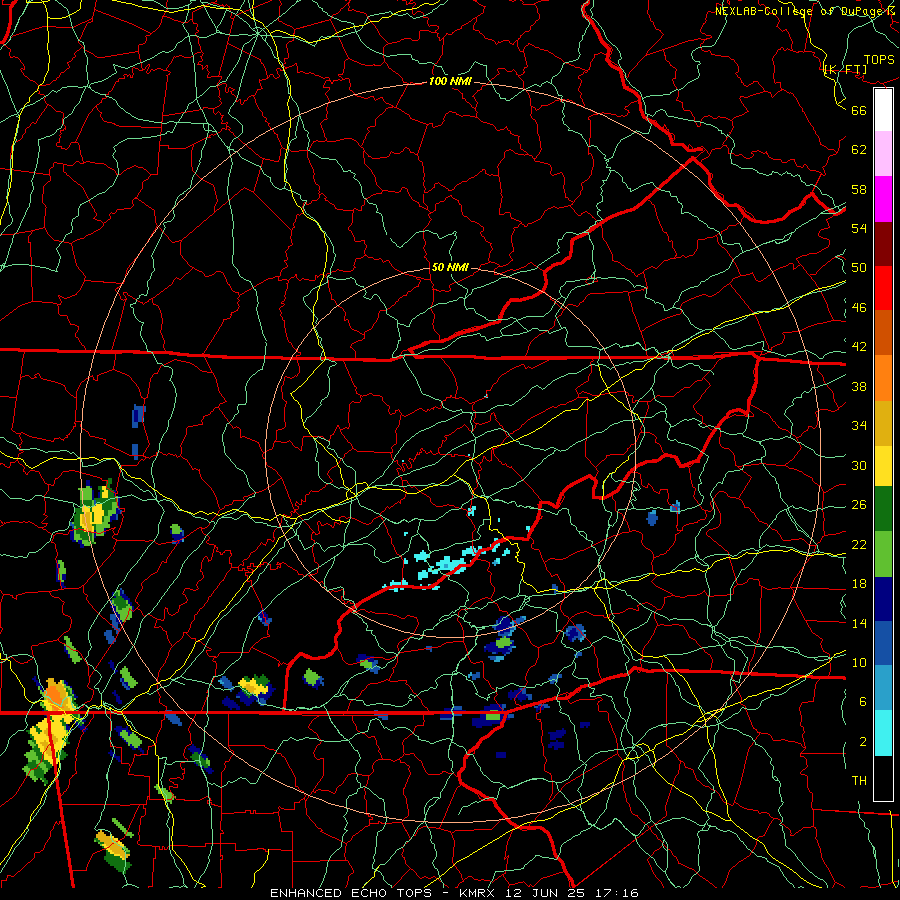Click the "18" legend value
This screenshot has height=900, width=900.
tap(859, 584)
